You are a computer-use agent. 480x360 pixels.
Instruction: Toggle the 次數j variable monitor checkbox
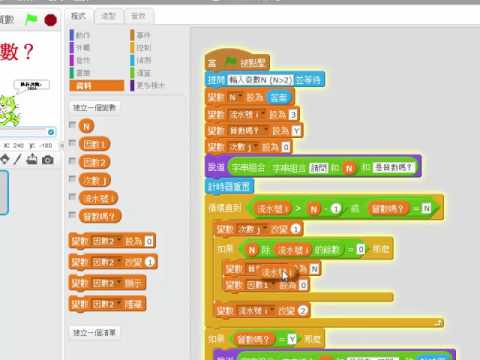(x=72, y=179)
